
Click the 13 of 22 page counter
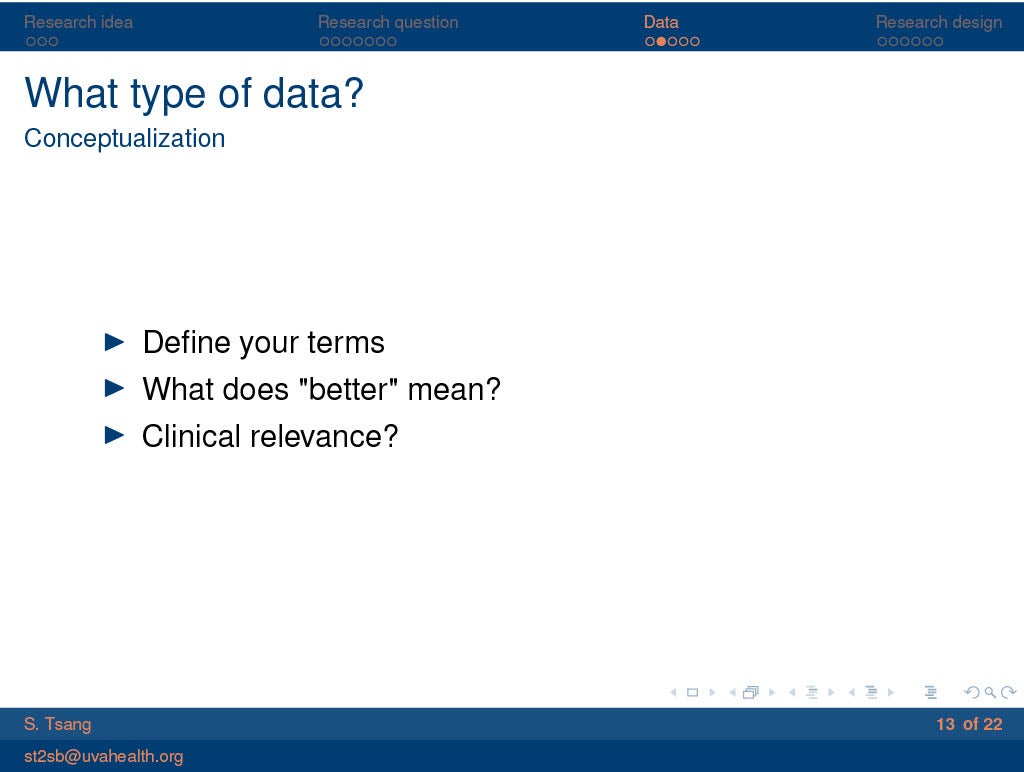point(969,724)
